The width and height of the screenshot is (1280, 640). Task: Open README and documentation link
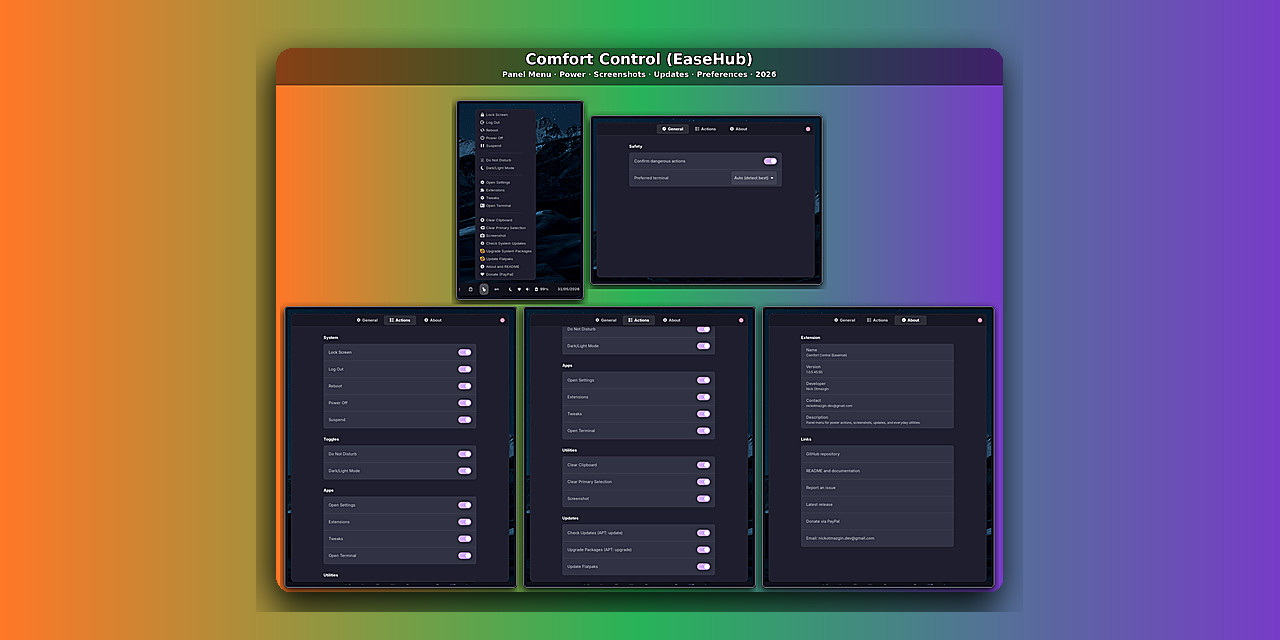[877, 471]
